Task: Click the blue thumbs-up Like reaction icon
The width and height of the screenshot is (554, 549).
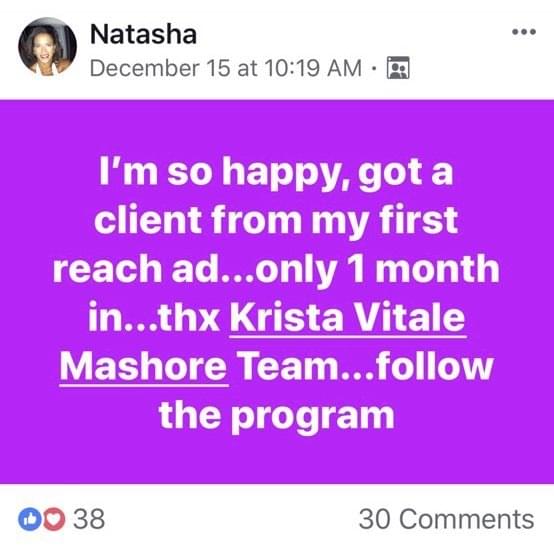Action: [x=30, y=519]
